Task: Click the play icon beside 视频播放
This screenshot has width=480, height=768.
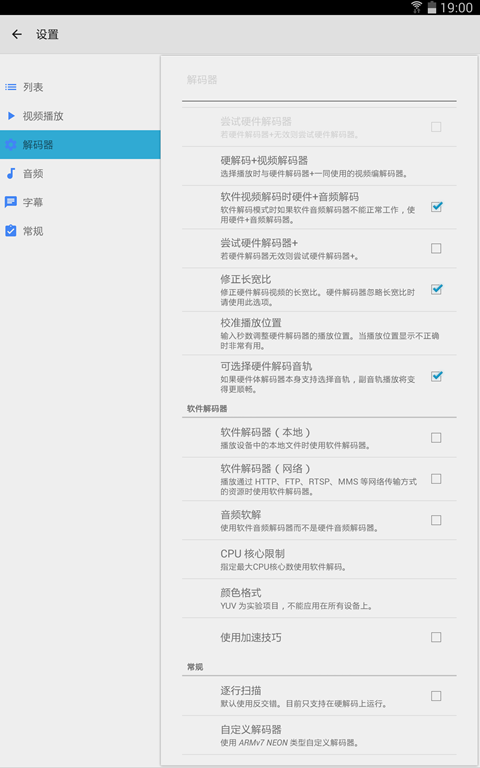Action: pos(11,116)
